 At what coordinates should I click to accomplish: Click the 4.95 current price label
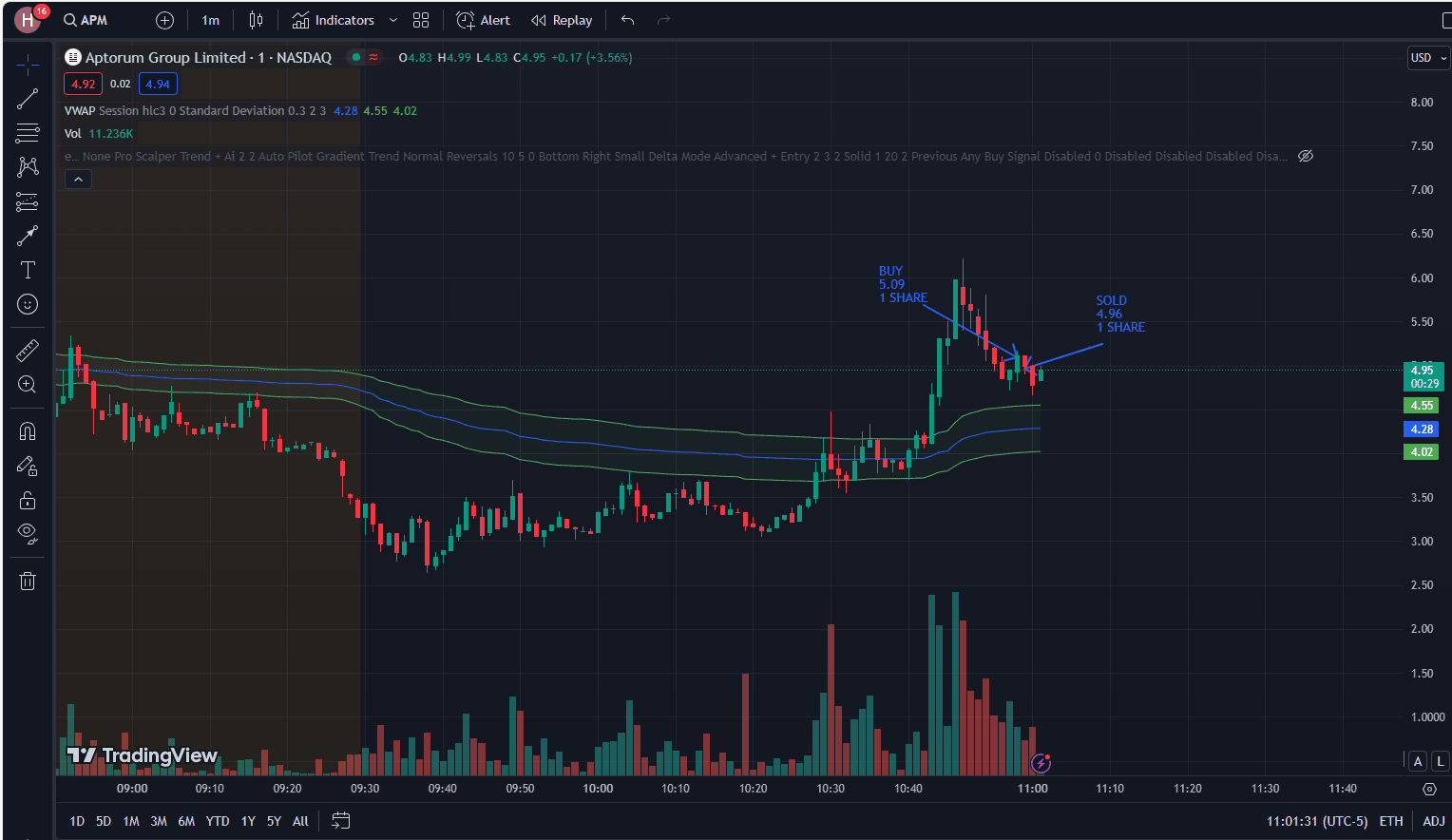[x=1423, y=376]
